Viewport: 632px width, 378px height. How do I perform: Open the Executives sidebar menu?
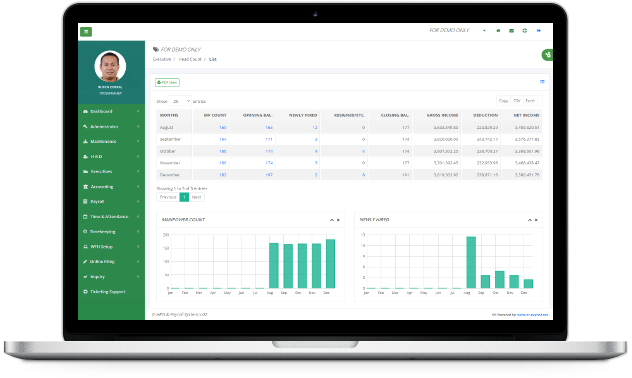pos(111,172)
